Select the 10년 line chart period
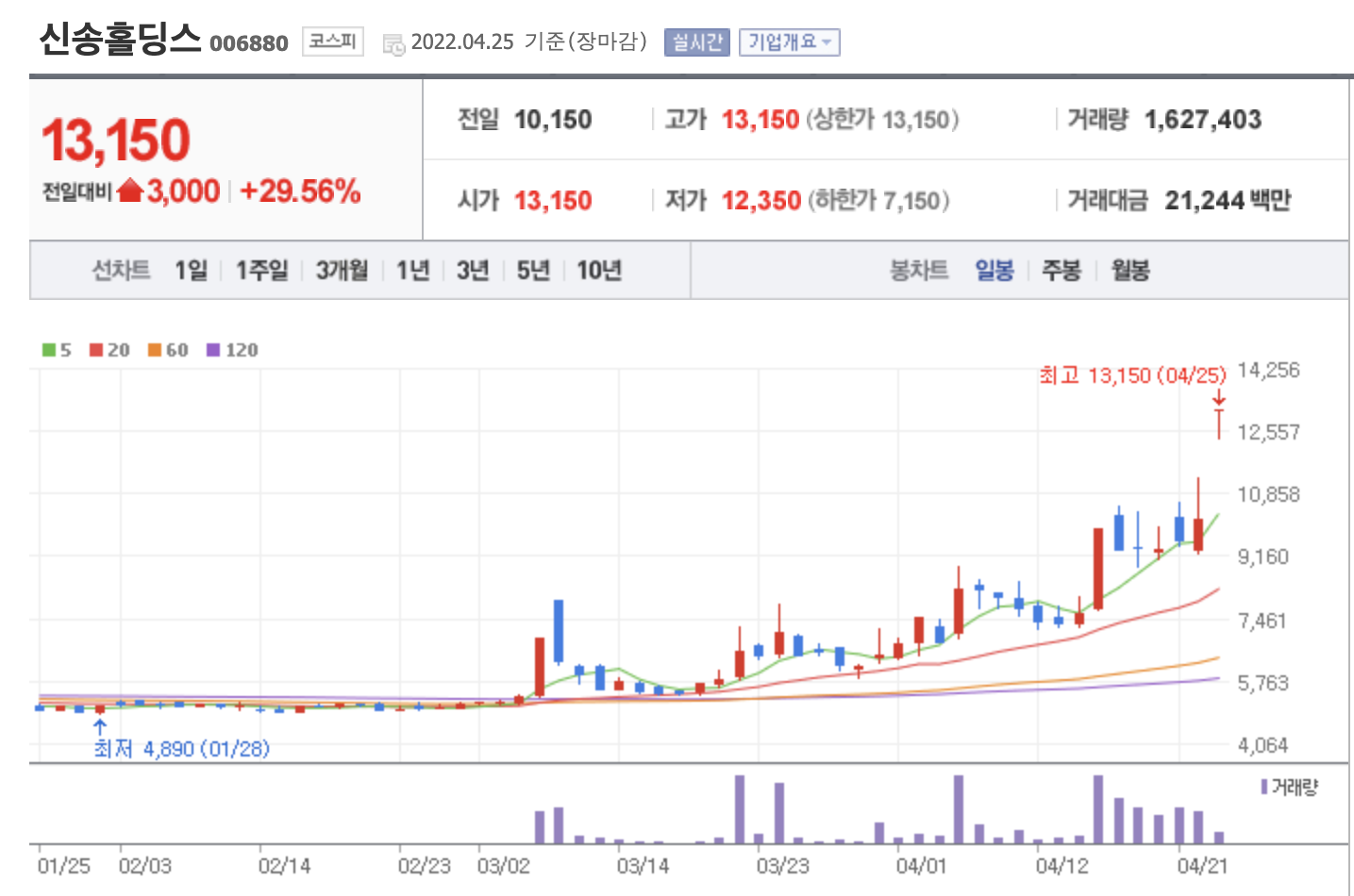Image resolution: width=1354 pixels, height=896 pixels. 599,271
